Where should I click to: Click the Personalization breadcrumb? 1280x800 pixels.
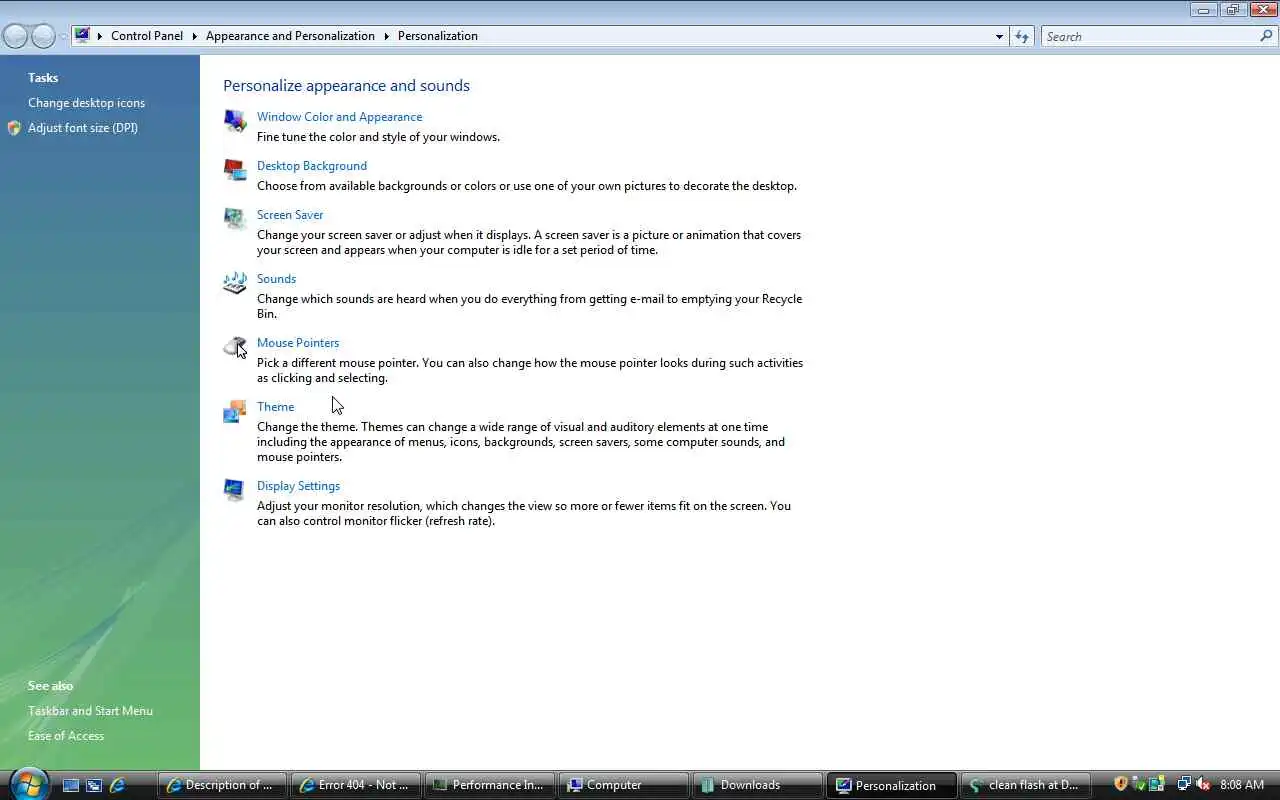click(438, 36)
